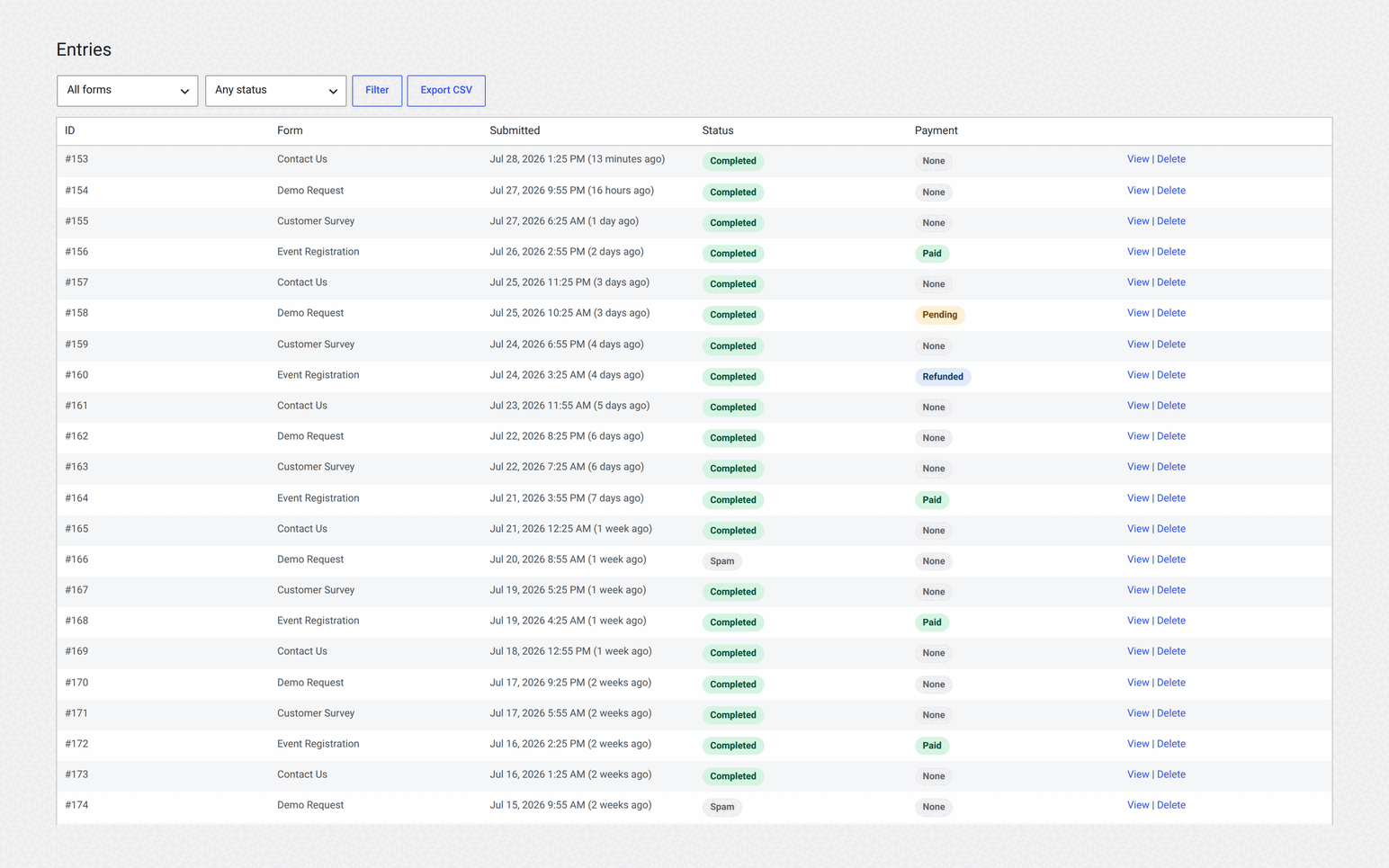Image resolution: width=1389 pixels, height=868 pixels.
Task: Click the Entries page heading
Action: click(84, 49)
